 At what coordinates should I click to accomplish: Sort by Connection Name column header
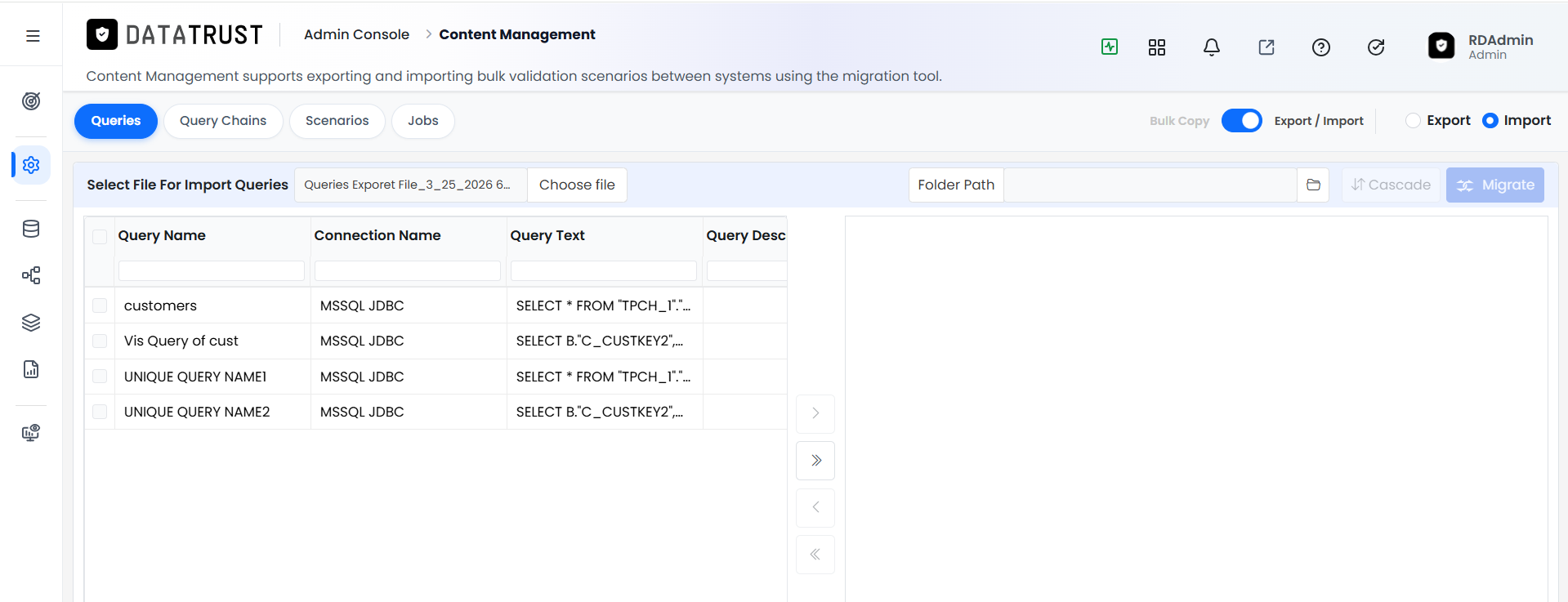pyautogui.click(x=377, y=235)
